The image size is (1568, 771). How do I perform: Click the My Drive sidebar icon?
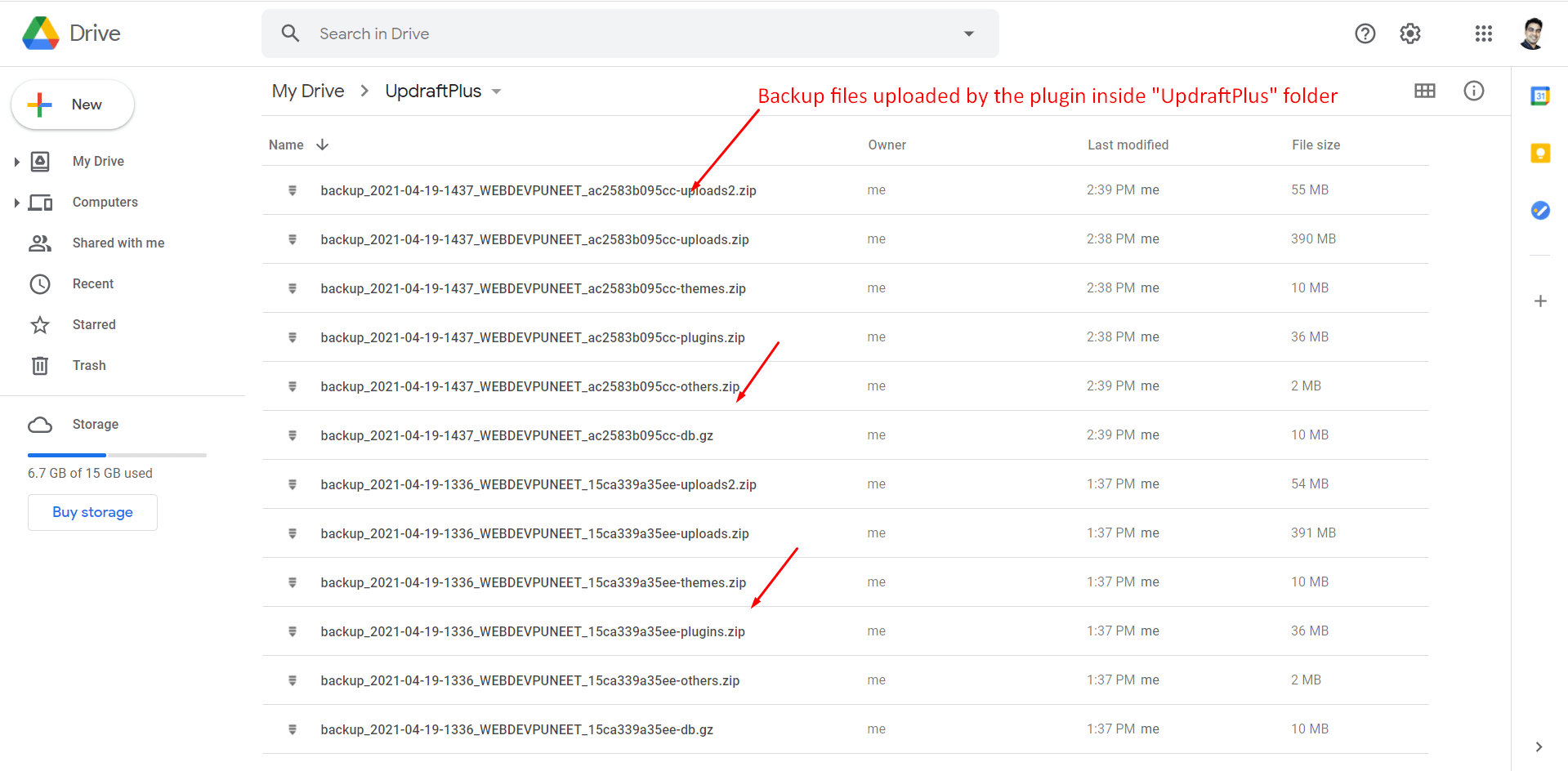(x=40, y=162)
